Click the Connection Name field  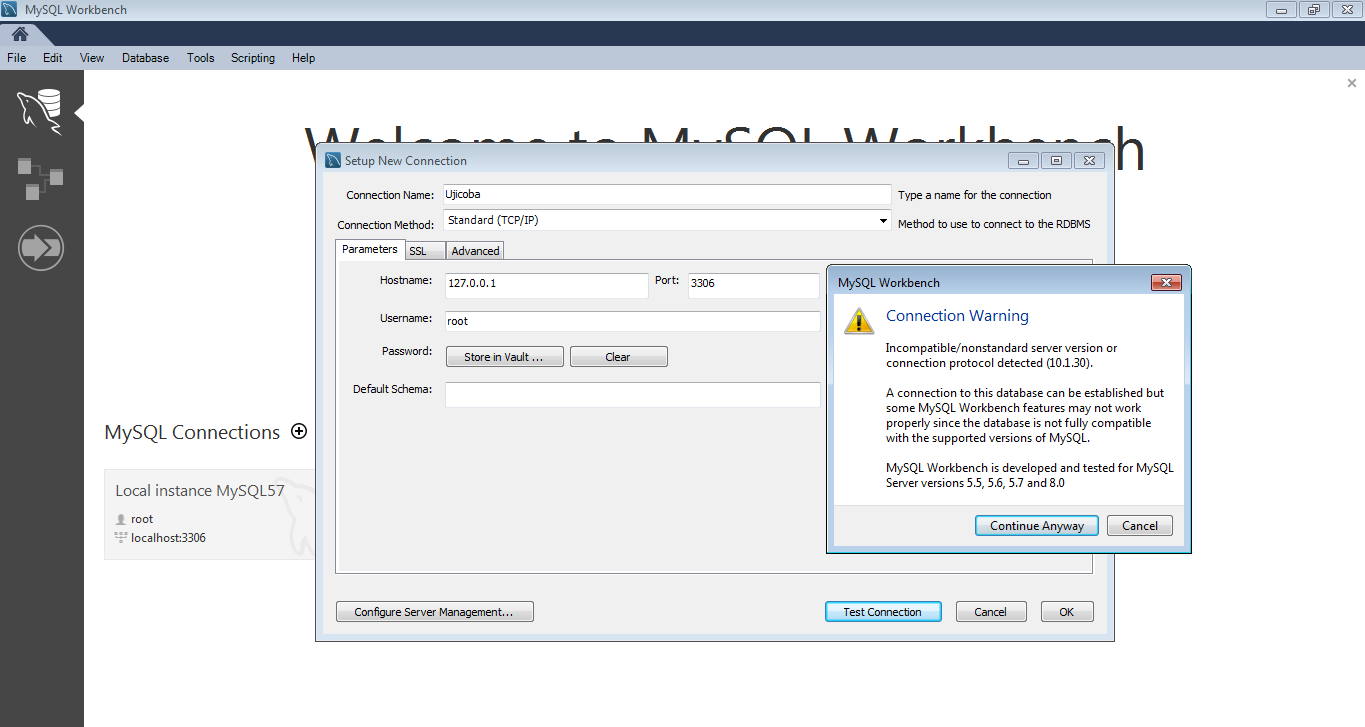click(667, 195)
